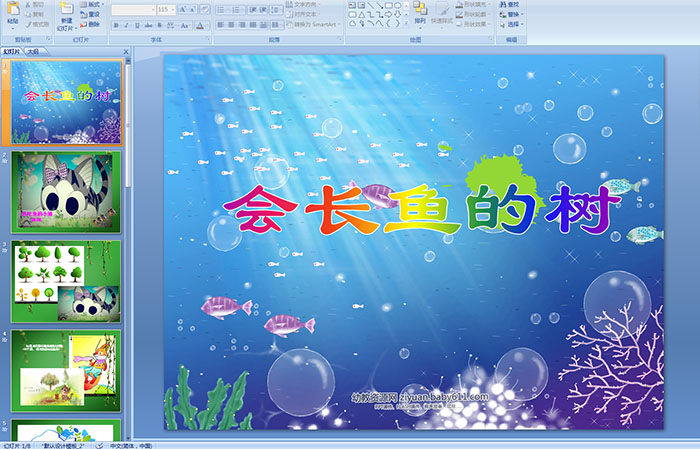The height and width of the screenshot is (449, 700).
Task: Close the slide thumbnail pane
Action: [126, 52]
